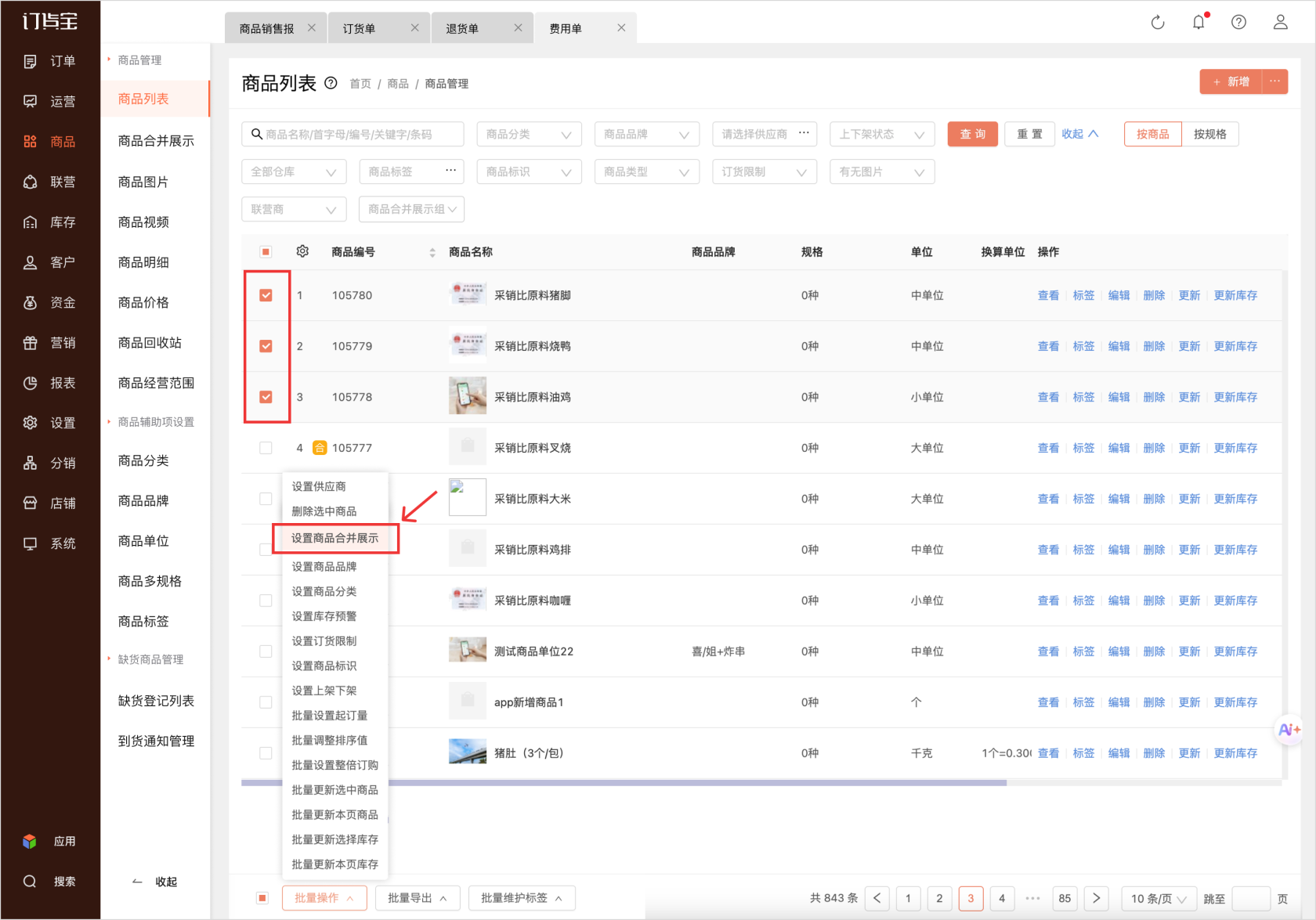Check the row for app新增商品1
The height and width of the screenshot is (920, 1316).
[266, 702]
